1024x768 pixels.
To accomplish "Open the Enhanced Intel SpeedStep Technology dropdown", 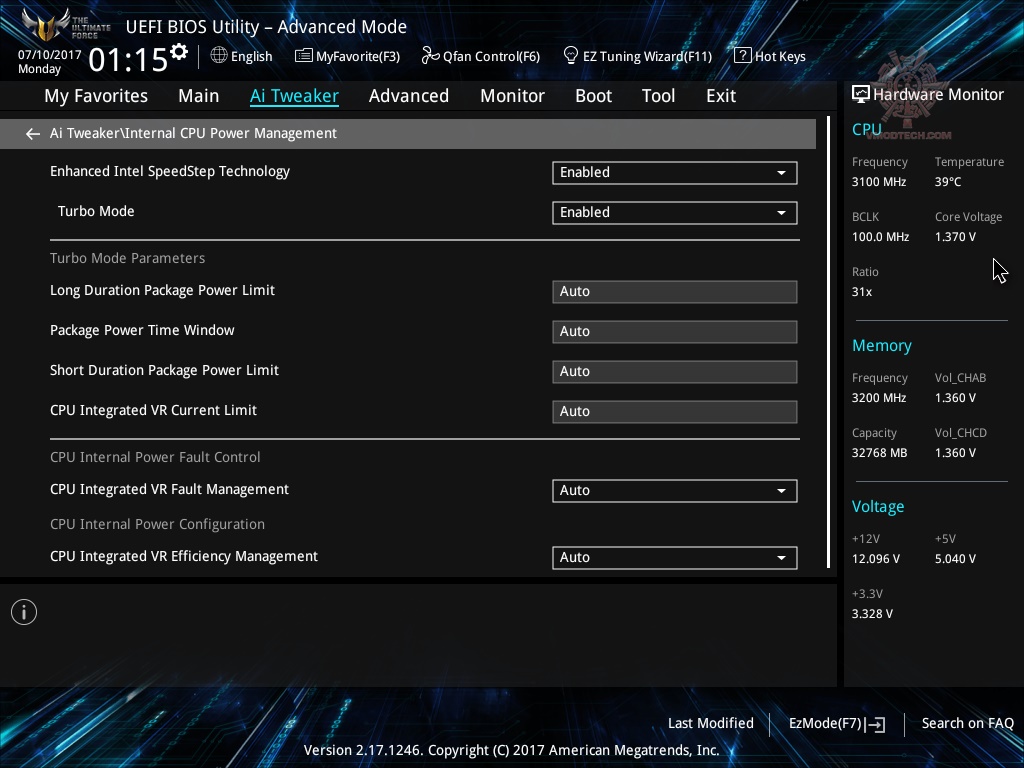I will tap(675, 172).
